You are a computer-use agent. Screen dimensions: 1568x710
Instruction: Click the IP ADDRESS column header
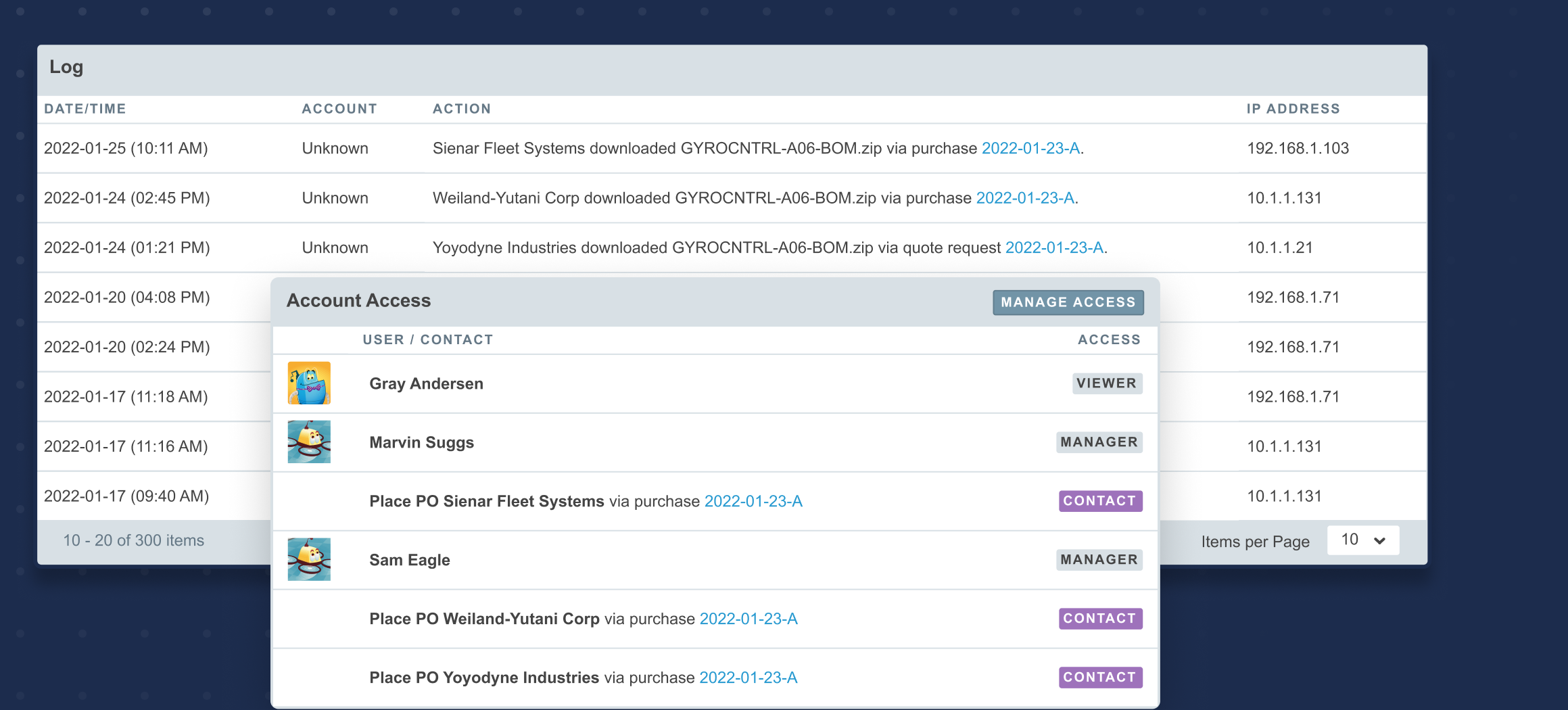click(x=1293, y=109)
